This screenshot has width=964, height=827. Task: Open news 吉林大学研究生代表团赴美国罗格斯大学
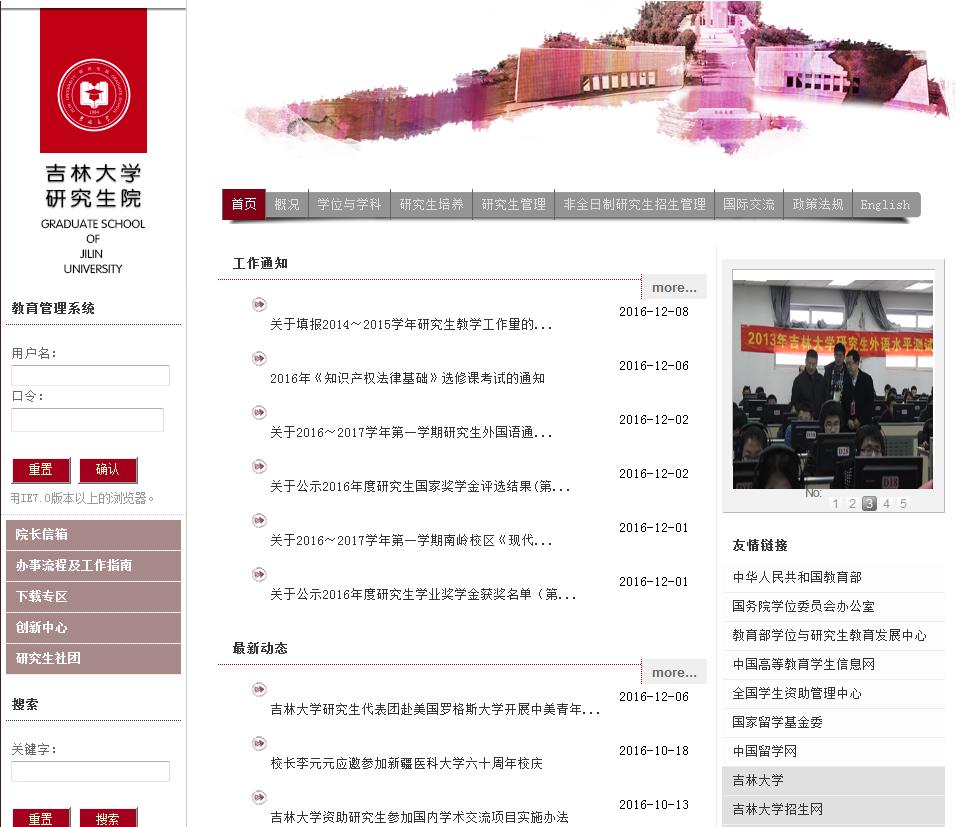[x=435, y=710]
